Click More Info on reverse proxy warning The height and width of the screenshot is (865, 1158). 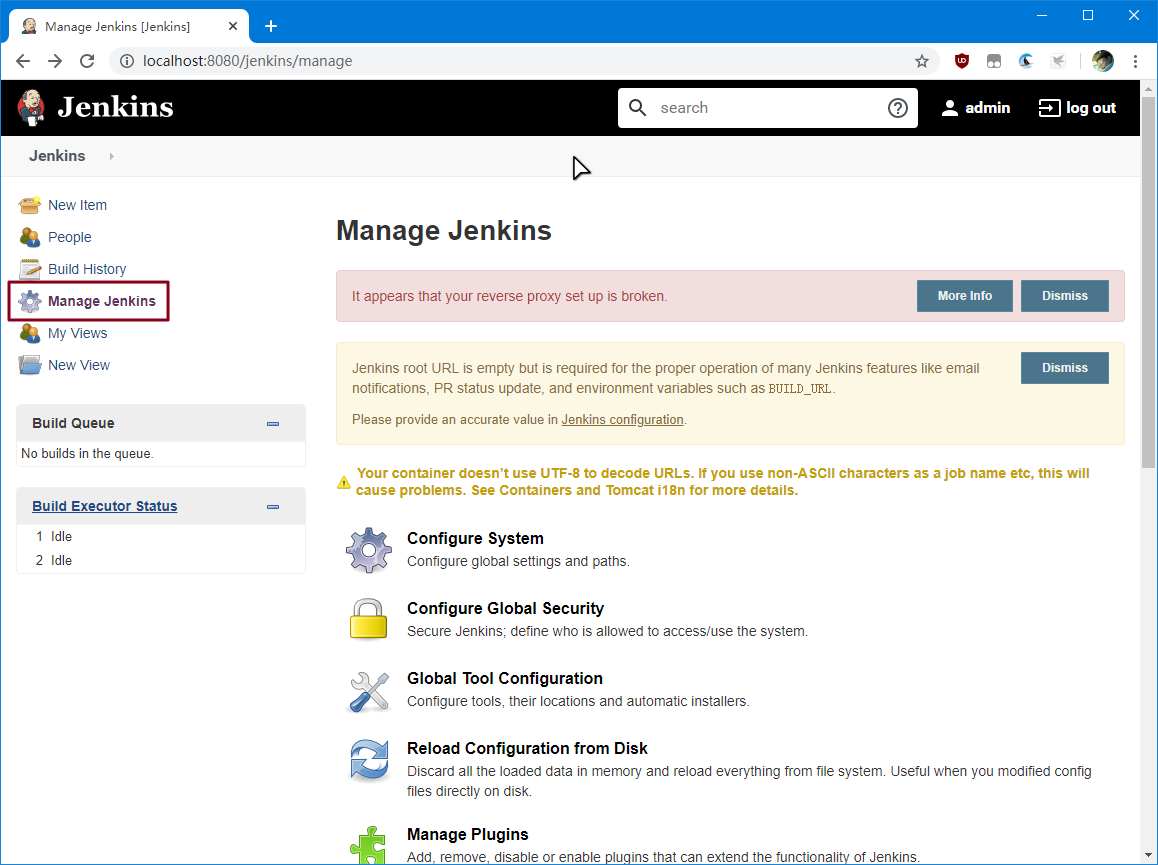965,295
